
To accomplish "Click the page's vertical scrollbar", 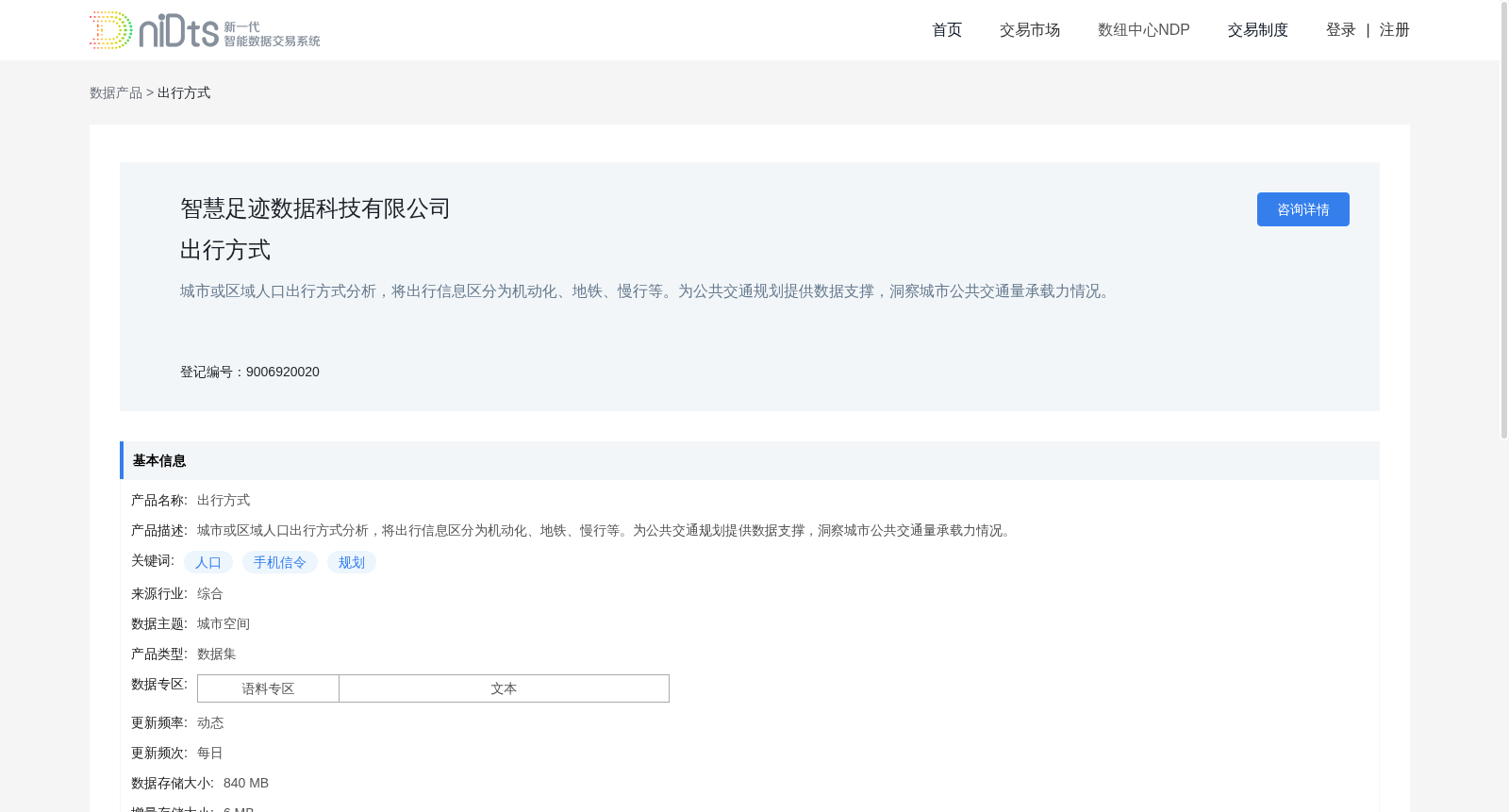I will tap(1504, 219).
